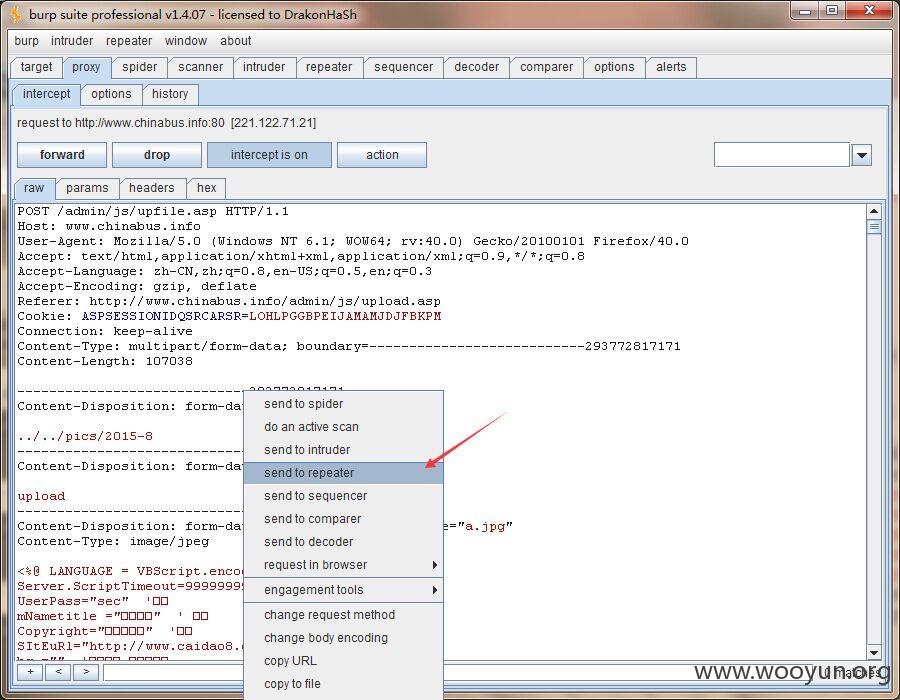Click the upload form value text

pyautogui.click(x=41, y=496)
